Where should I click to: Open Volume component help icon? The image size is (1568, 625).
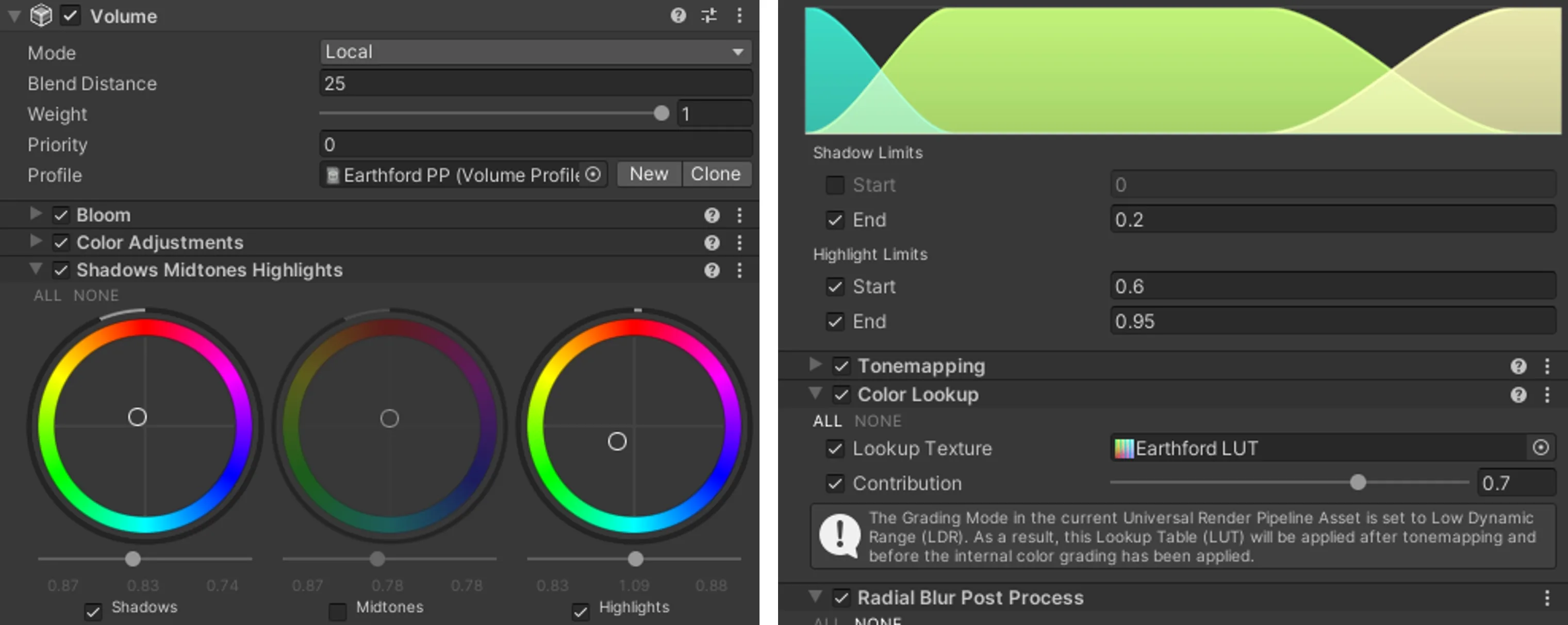678,15
